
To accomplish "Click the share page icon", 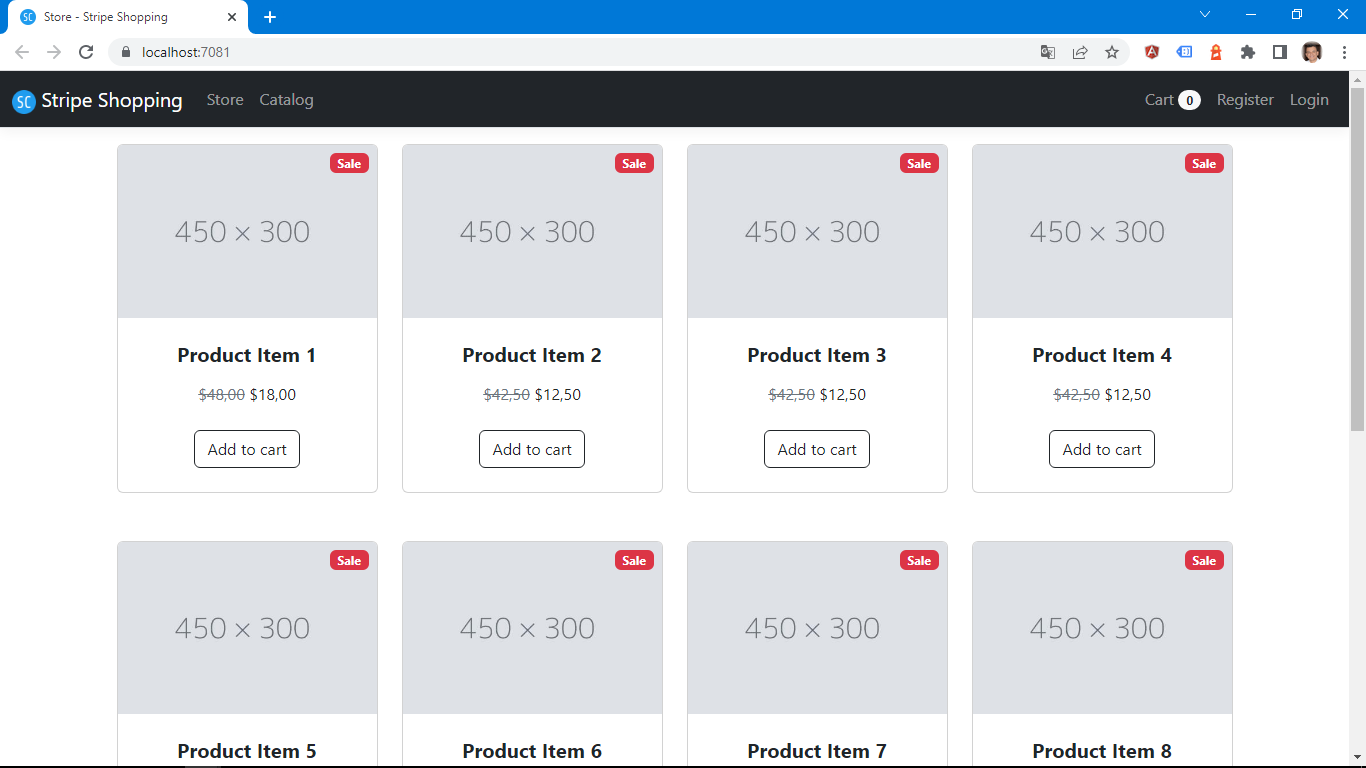I will pyautogui.click(x=1080, y=52).
